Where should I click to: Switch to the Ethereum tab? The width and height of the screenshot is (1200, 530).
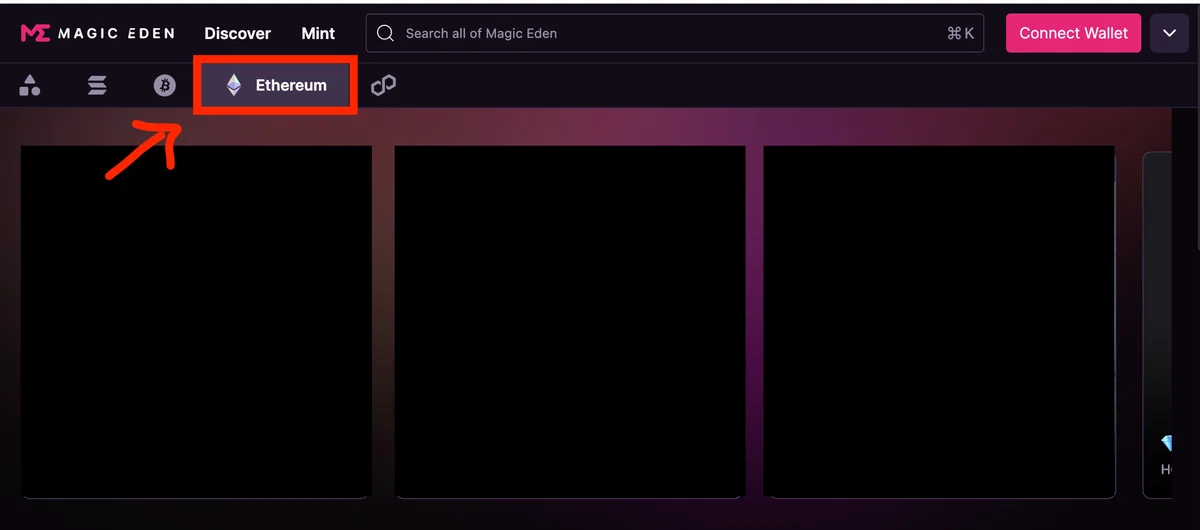tap(275, 86)
